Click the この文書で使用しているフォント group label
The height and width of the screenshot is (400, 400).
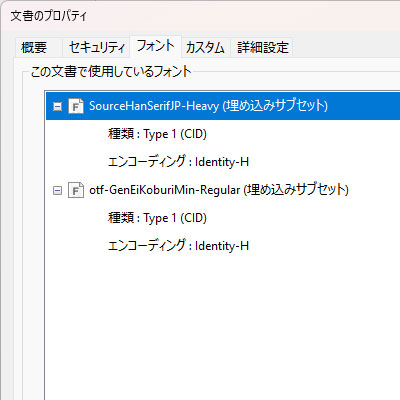111,72
